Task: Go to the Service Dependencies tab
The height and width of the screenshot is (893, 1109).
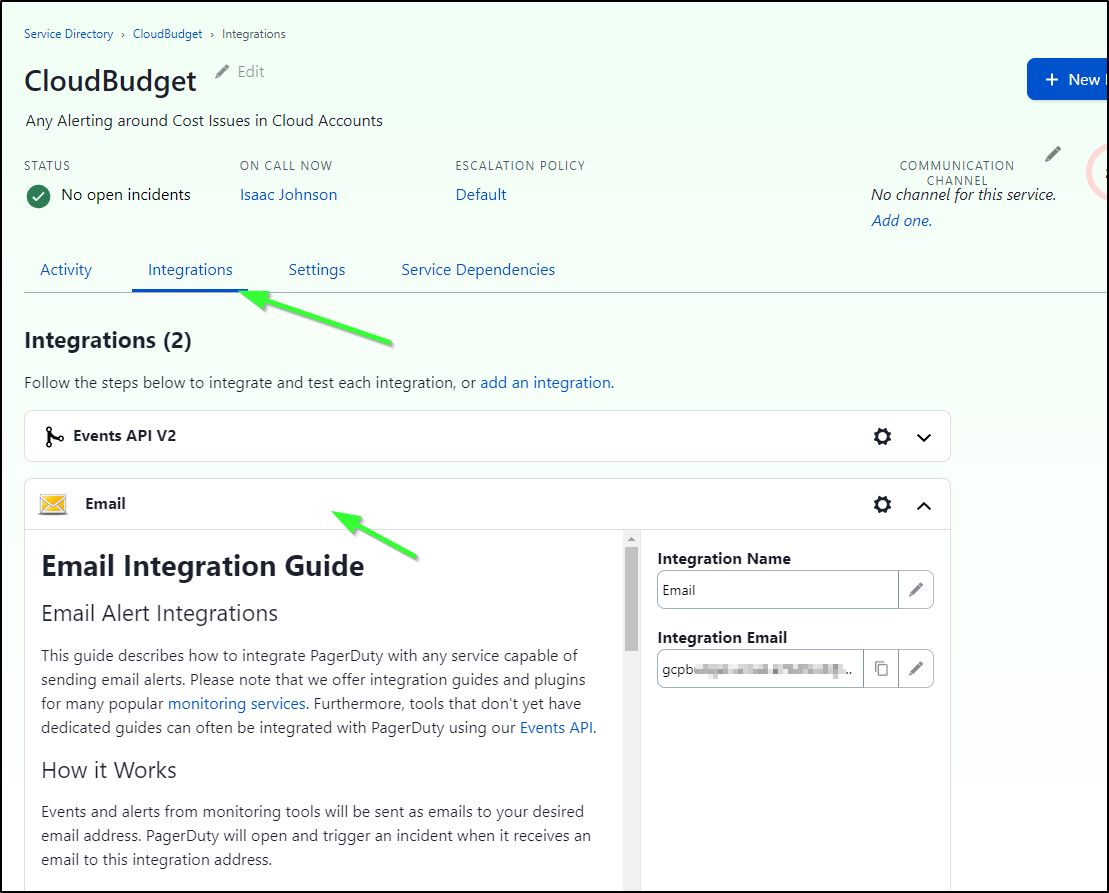Action: 478,269
